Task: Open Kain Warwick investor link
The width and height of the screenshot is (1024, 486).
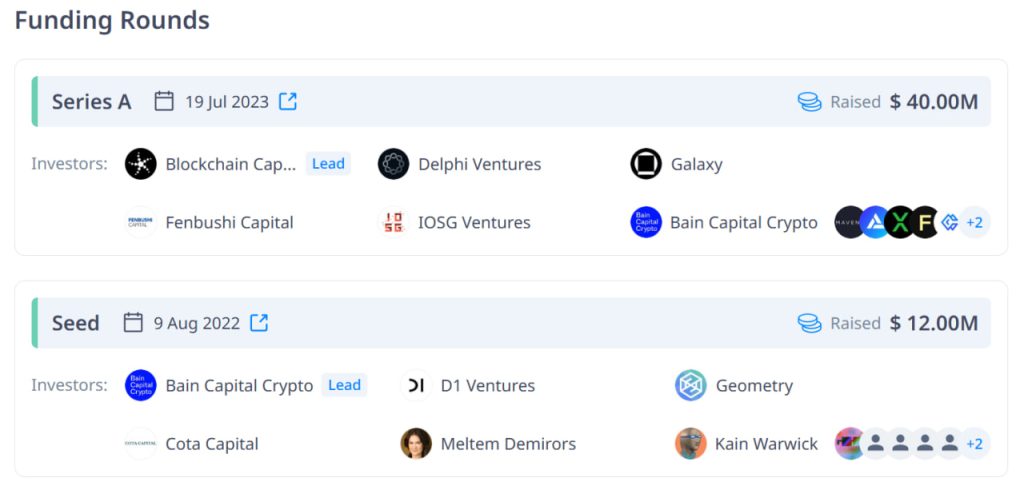Action: click(767, 444)
